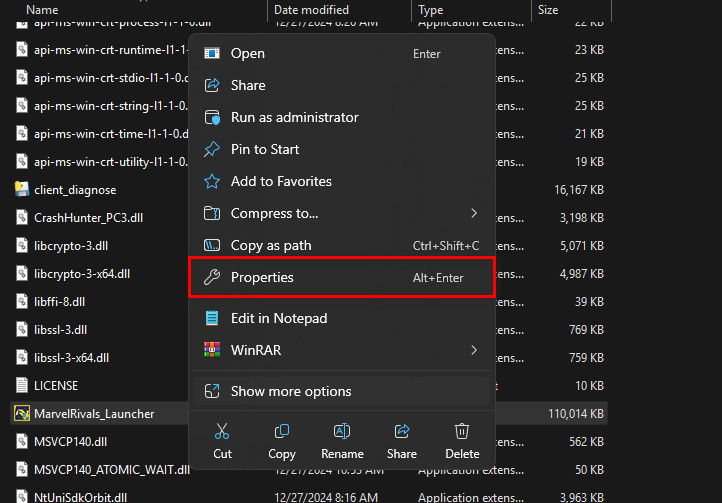This screenshot has height=503, width=722.
Task: Cut the file with the scissors icon
Action: coord(222,432)
